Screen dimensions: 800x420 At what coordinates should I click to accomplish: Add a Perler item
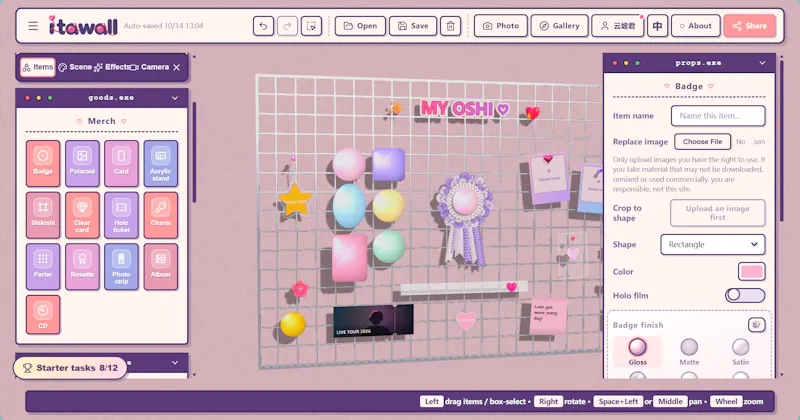(x=43, y=266)
